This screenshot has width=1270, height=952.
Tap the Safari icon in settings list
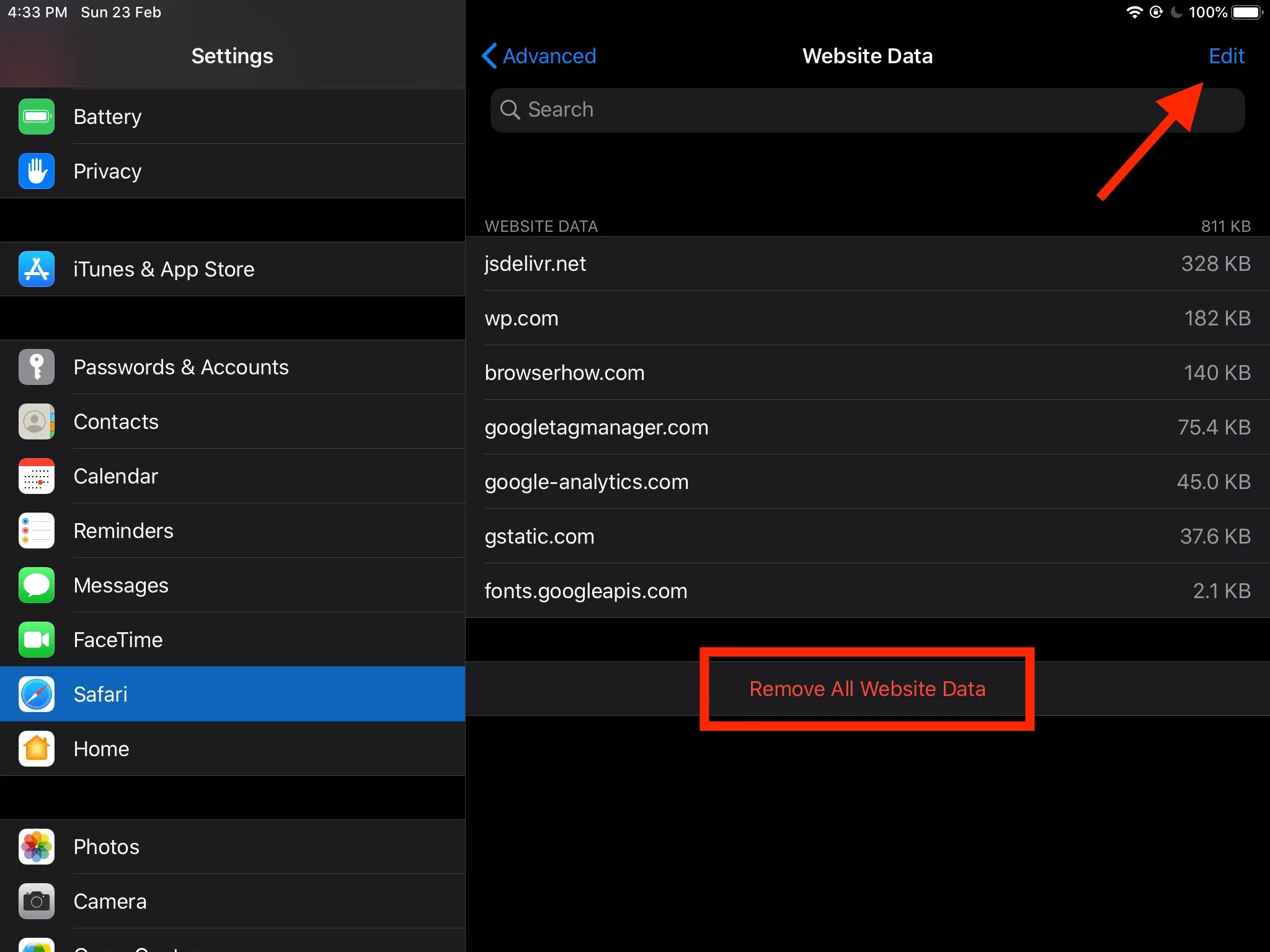click(36, 694)
